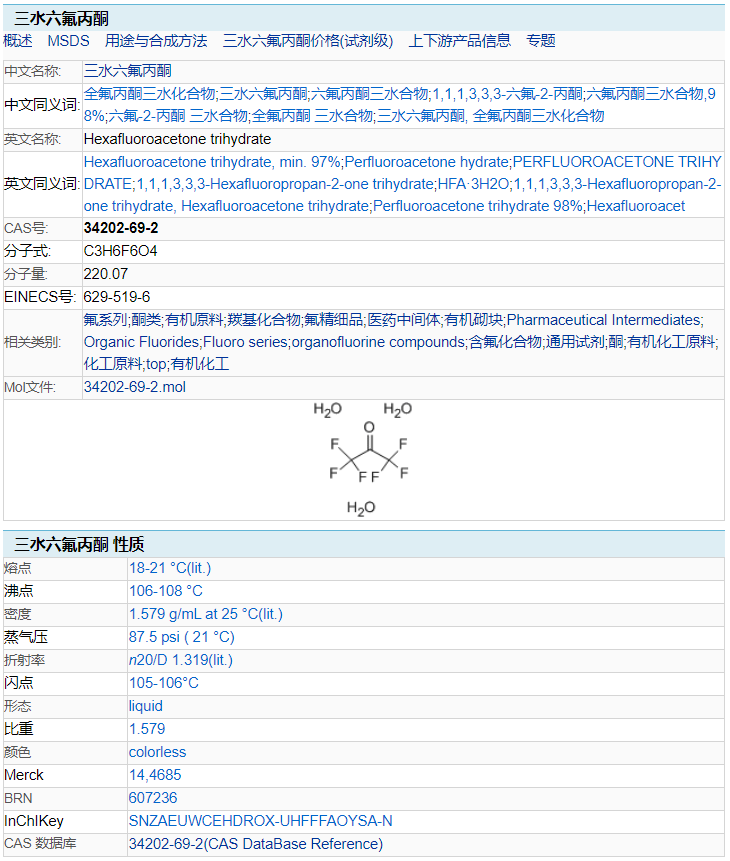Viewport: 730px width, 861px height.
Task: Click the English name Hexafluoroacetone trihydrate
Action: [177, 139]
